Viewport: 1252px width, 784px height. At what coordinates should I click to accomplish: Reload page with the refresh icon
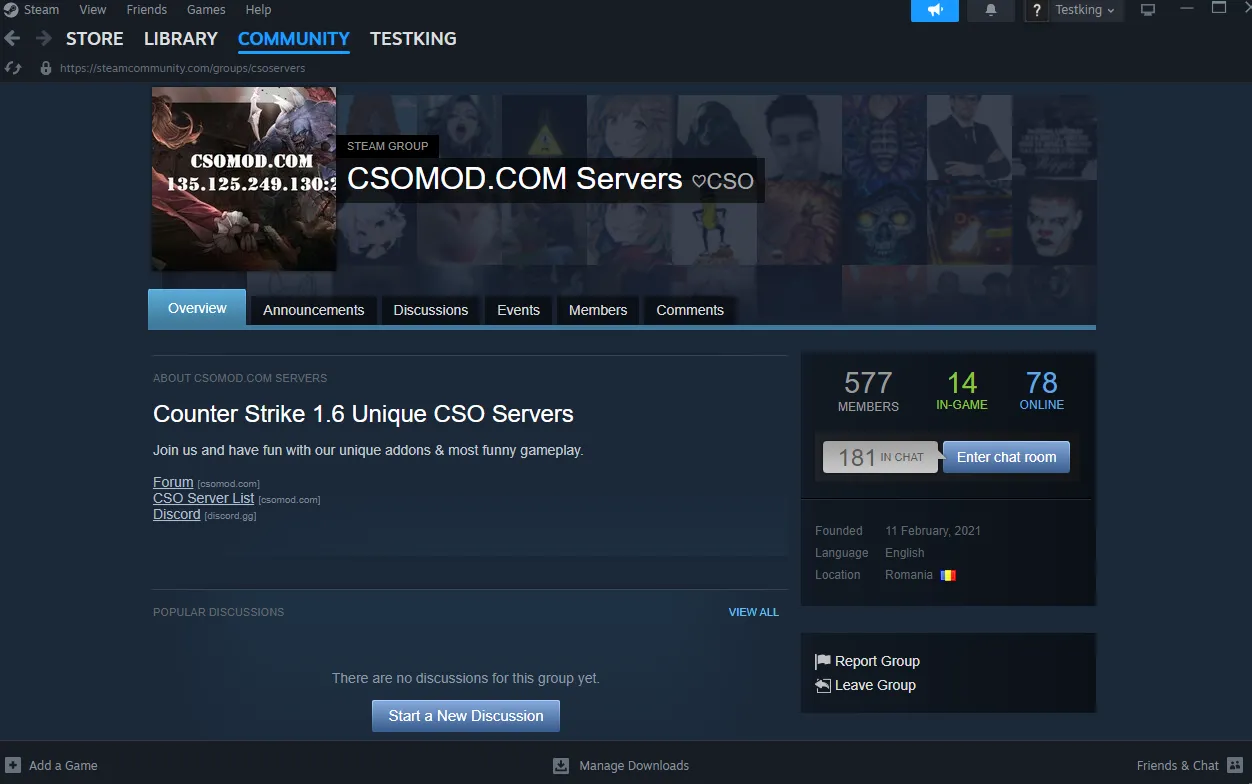click(x=13, y=68)
